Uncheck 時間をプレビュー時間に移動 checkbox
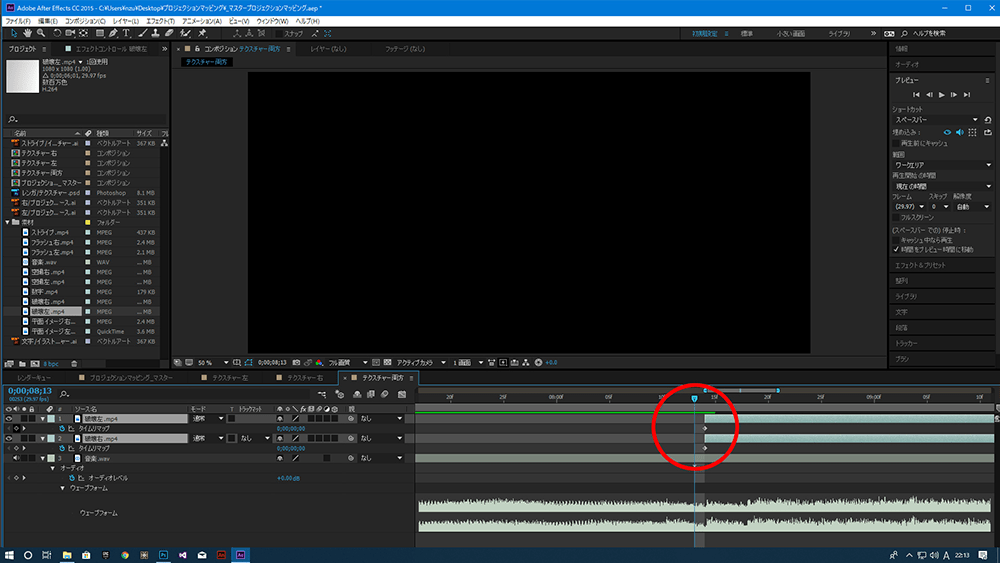Image resolution: width=1000 pixels, height=563 pixels. coord(896,249)
